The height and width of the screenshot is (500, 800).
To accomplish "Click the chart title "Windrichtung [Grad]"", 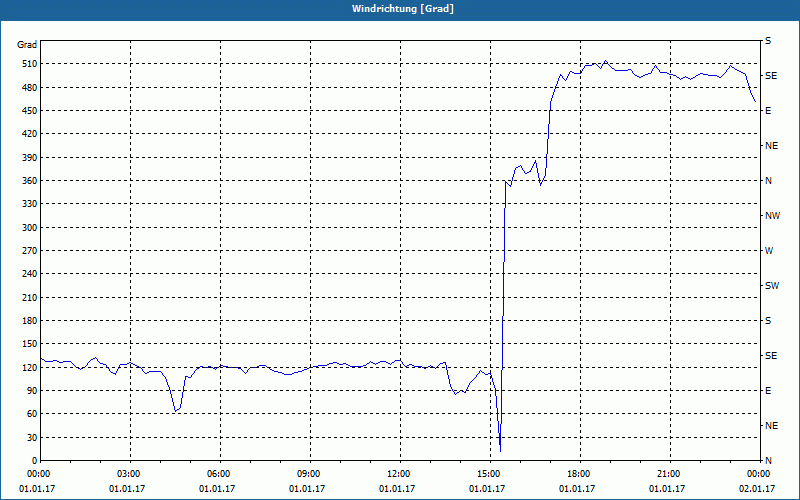I will [403, 9].
